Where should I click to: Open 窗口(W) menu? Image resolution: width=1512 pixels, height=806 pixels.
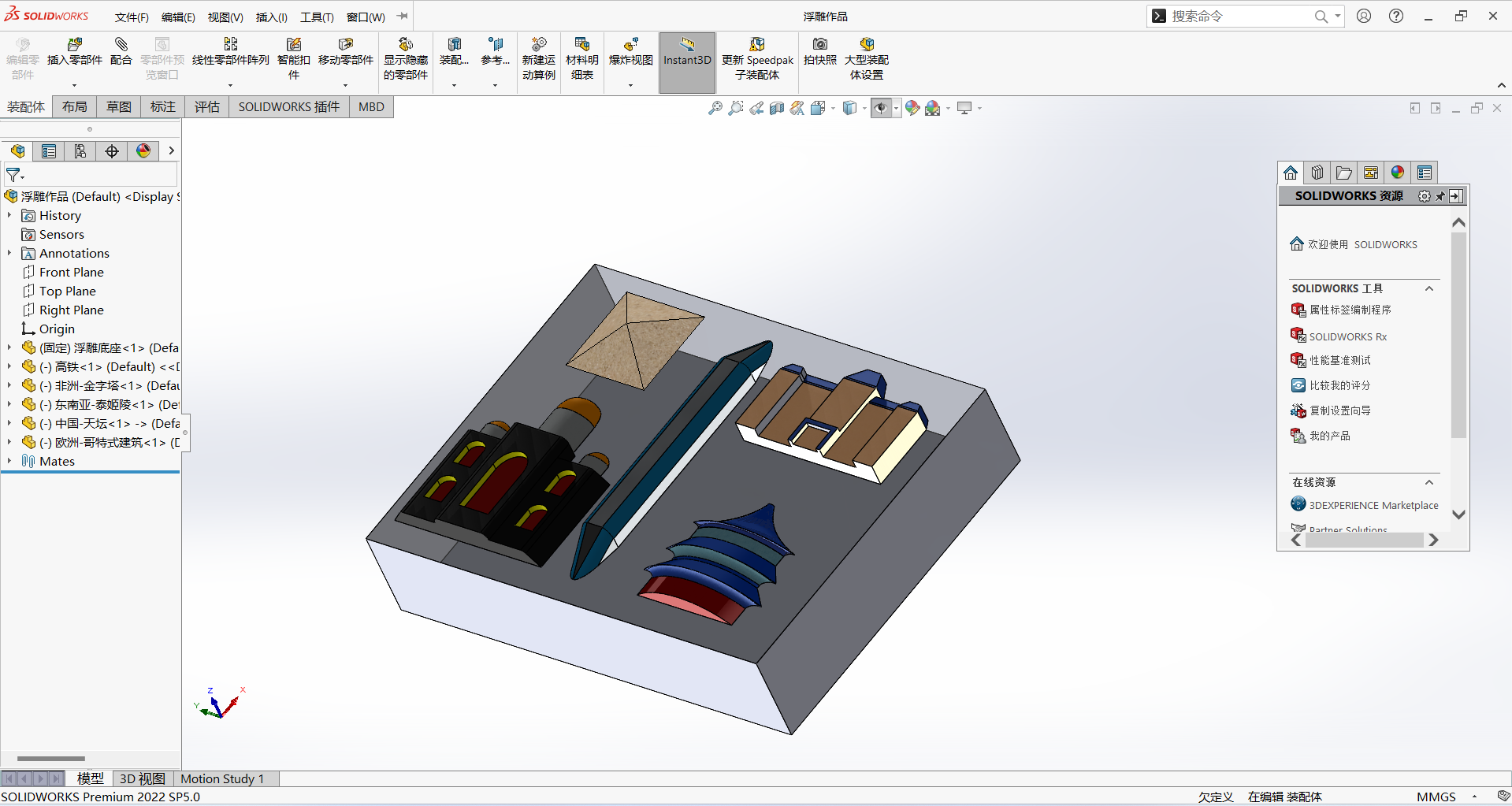366,17
